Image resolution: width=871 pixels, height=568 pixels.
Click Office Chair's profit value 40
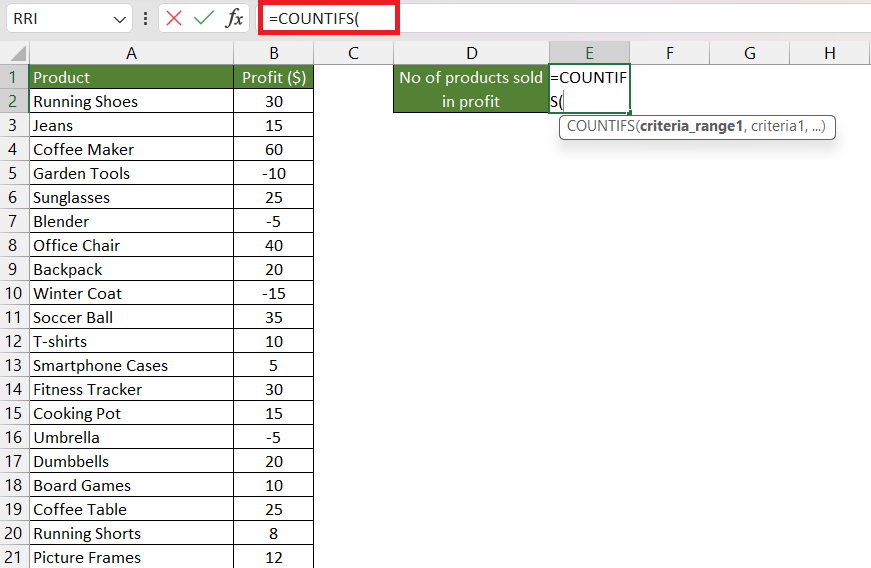click(x=274, y=245)
